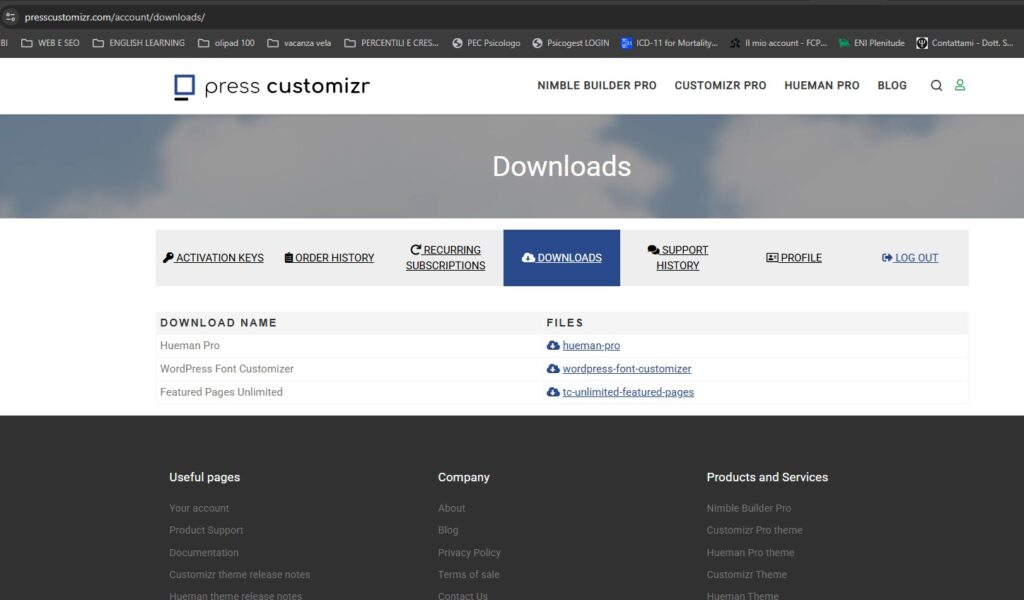Open the ENGLISH LEARNING bookmark folder
This screenshot has height=600, width=1024.
point(138,43)
